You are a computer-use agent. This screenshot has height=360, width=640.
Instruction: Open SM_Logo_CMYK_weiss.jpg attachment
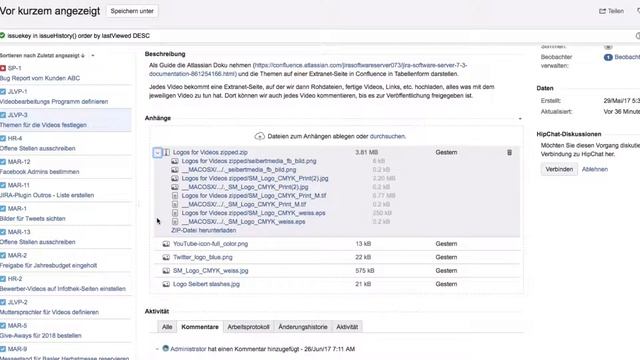[x=211, y=271]
